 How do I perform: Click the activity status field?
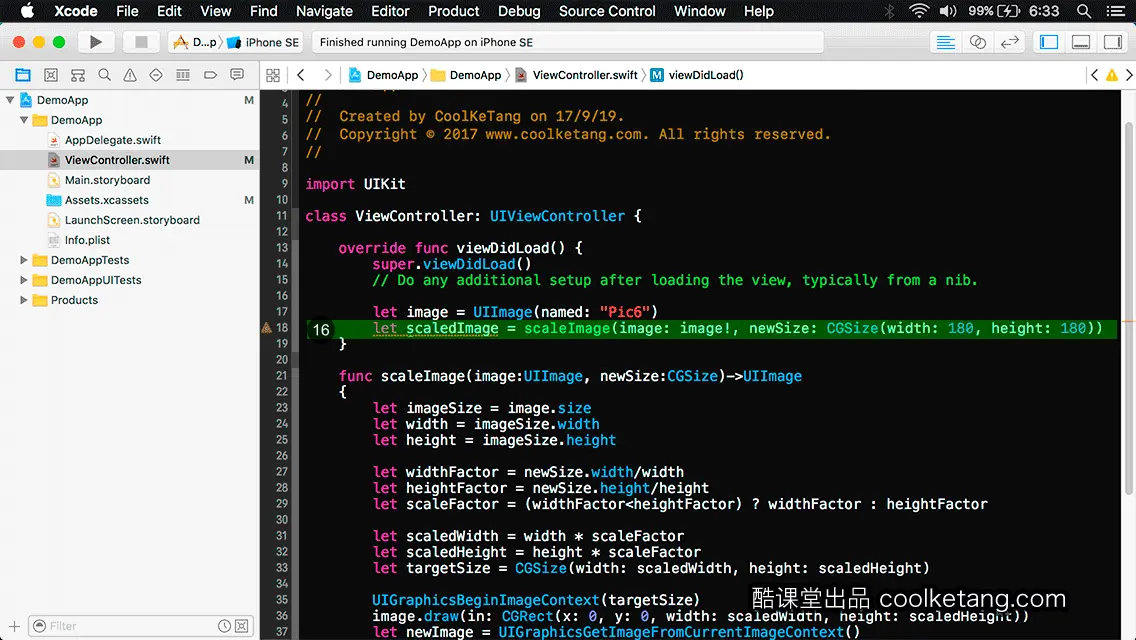coord(567,42)
